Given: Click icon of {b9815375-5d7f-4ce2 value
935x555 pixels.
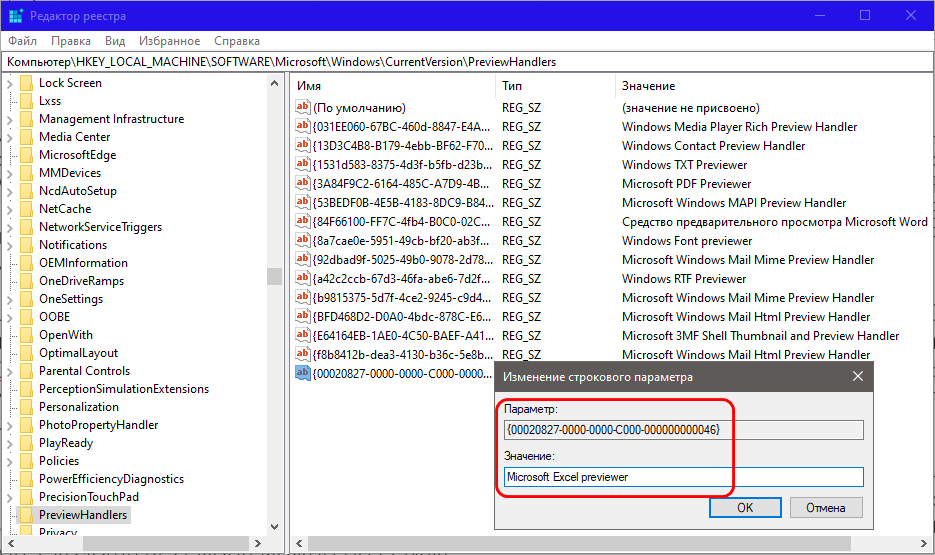Looking at the screenshot, I should (303, 297).
